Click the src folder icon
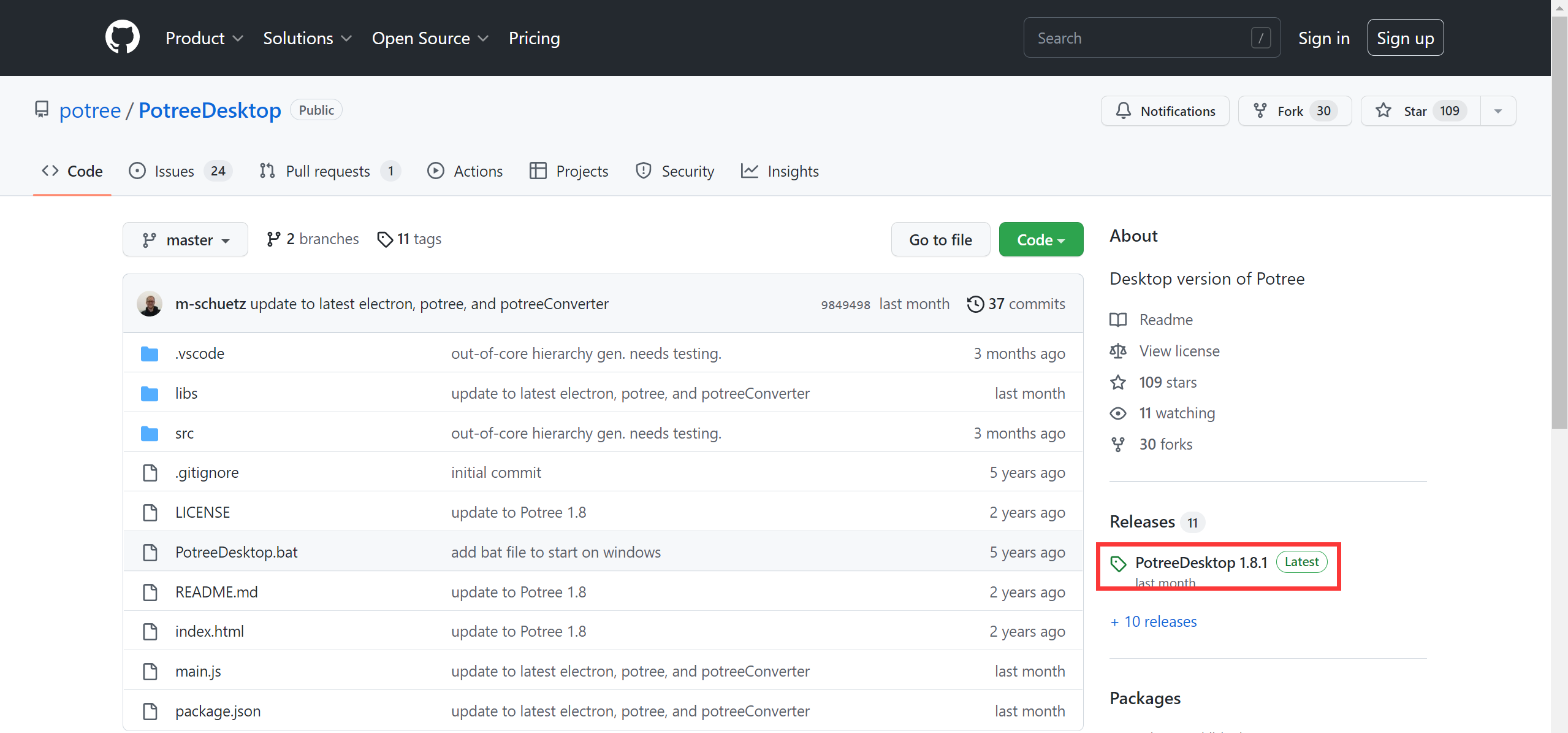Image resolution: width=1568 pixels, height=733 pixels. click(x=150, y=434)
